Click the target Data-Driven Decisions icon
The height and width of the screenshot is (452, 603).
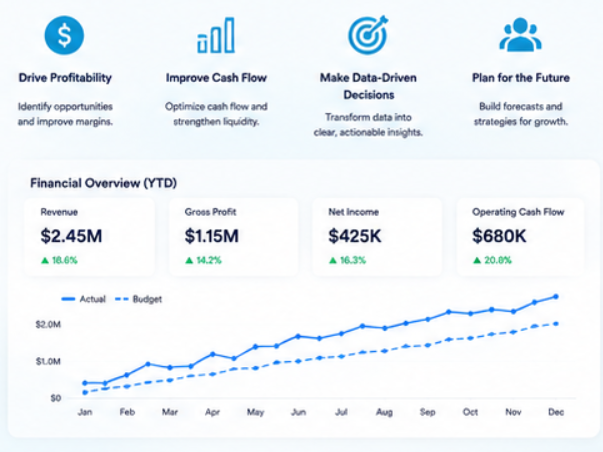(368, 35)
